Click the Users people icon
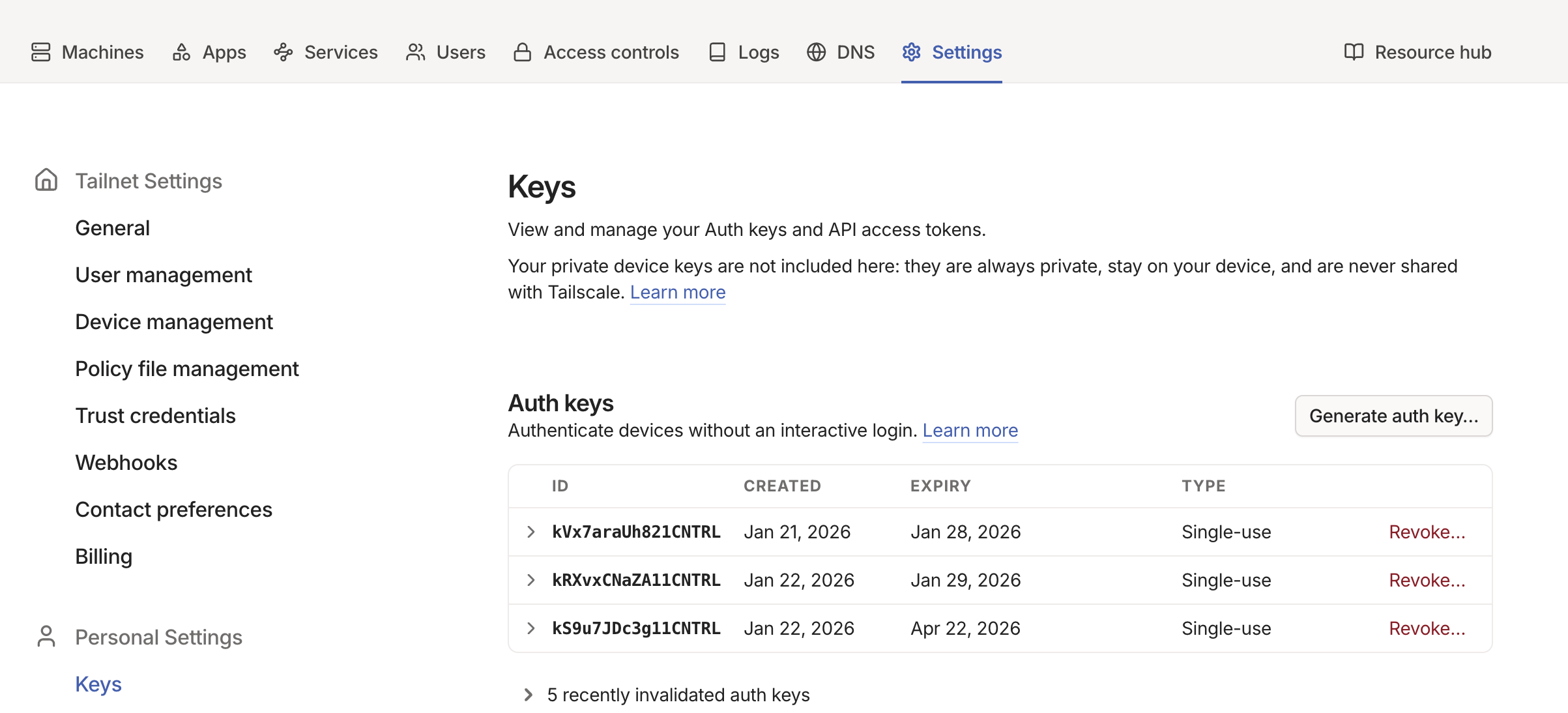The width and height of the screenshot is (1568, 713). 415,52
